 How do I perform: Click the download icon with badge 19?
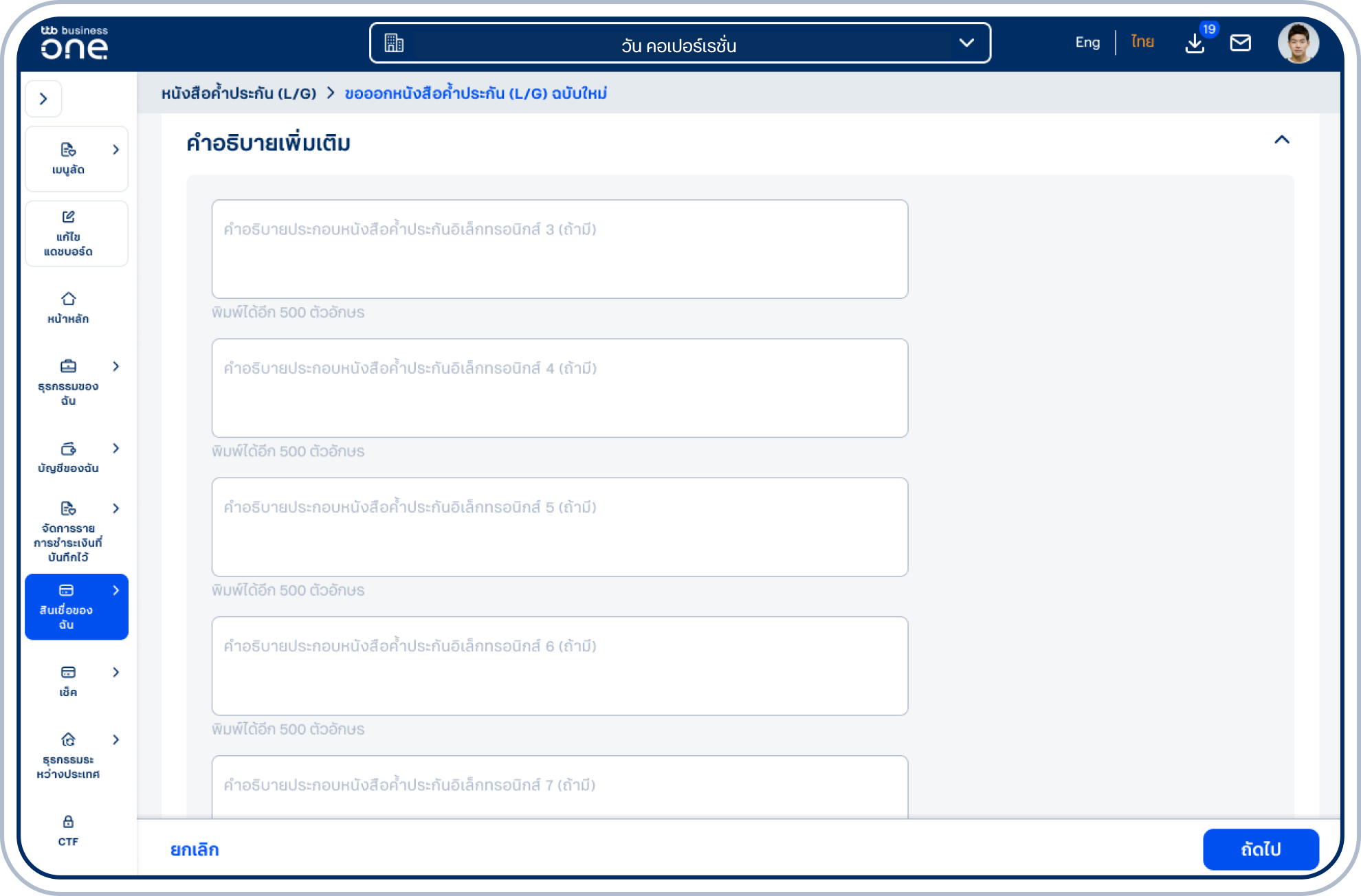coord(1195,43)
